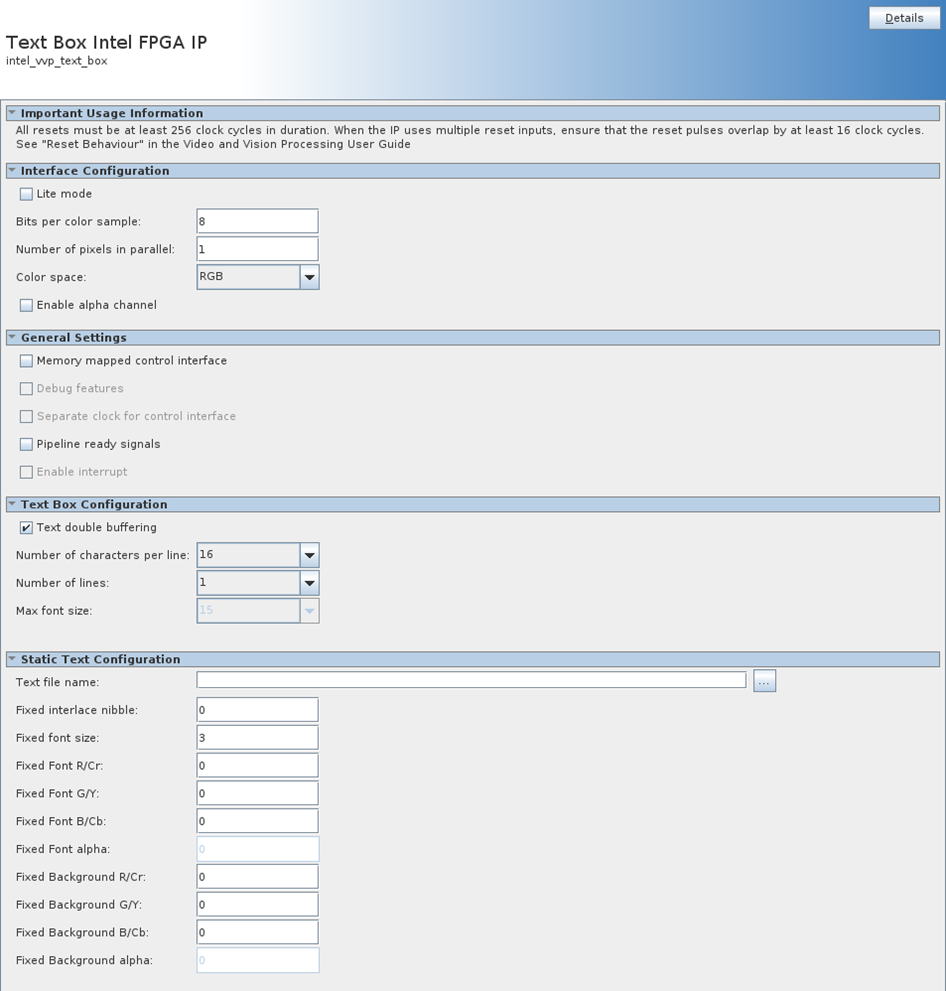Tick Memory mapped control interface

click(x=26, y=361)
